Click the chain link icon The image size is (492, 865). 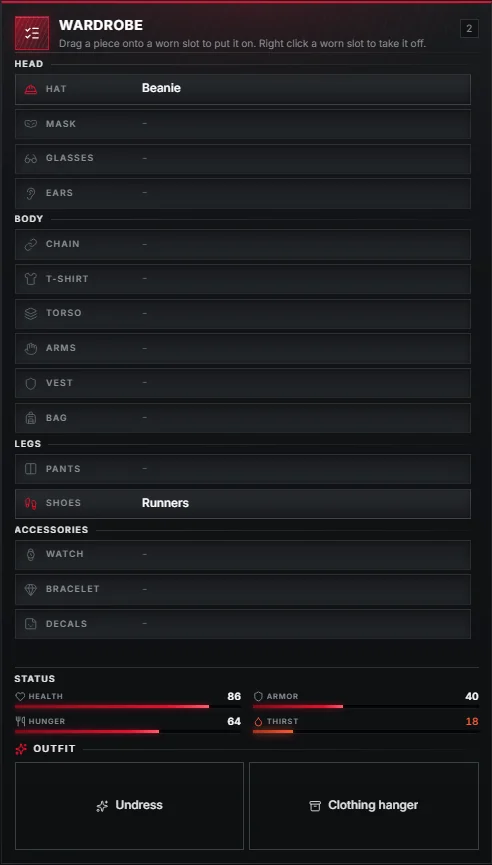pyautogui.click(x=31, y=244)
